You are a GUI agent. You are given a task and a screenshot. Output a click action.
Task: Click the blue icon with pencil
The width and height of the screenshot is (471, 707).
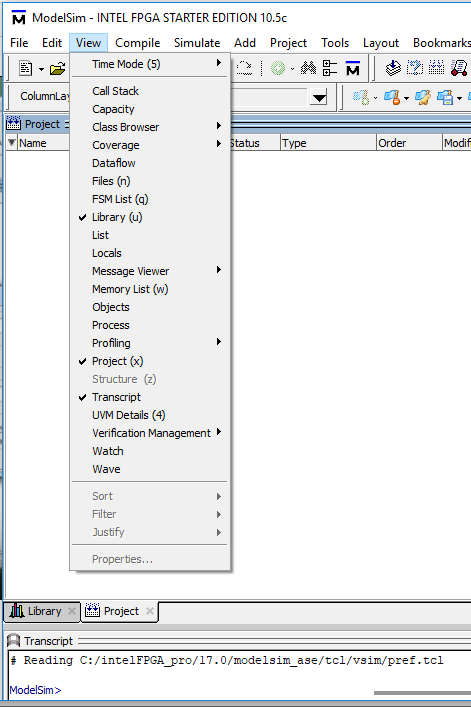coord(422,97)
